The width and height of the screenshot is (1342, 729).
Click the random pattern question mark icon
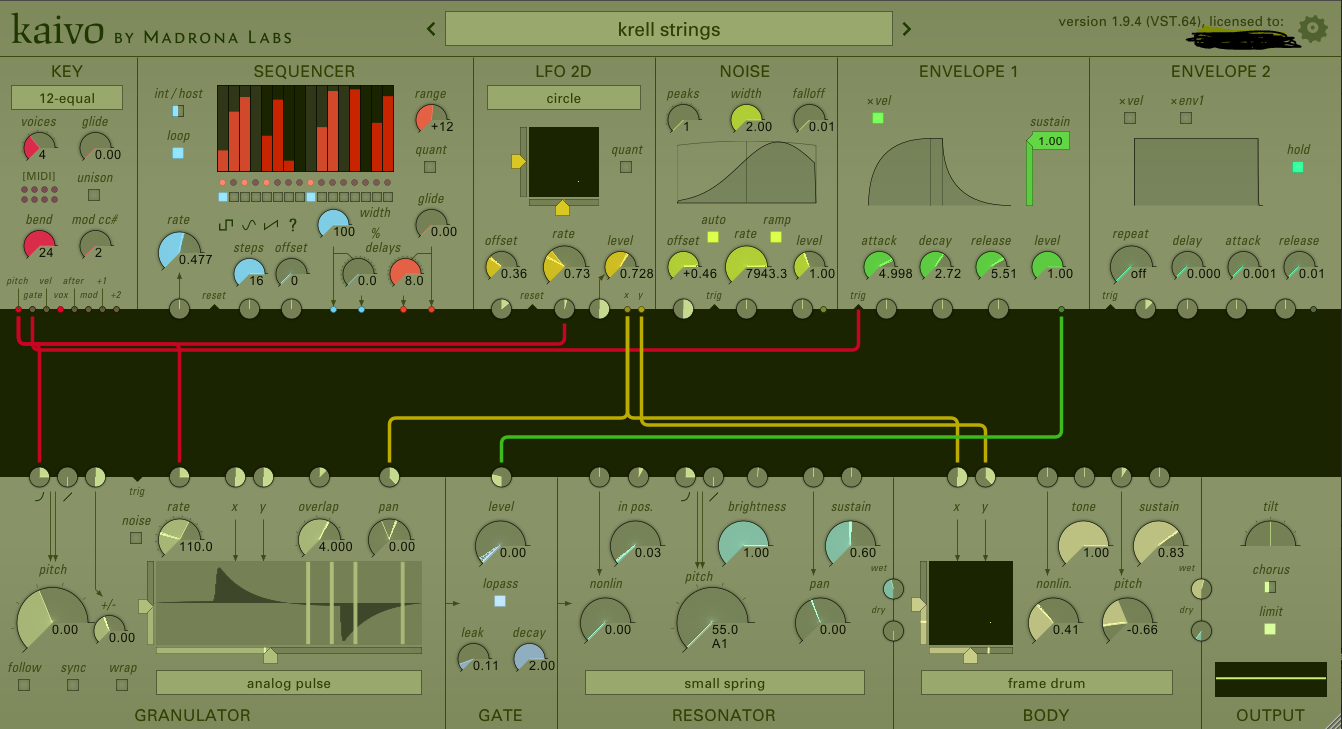tap(292, 225)
